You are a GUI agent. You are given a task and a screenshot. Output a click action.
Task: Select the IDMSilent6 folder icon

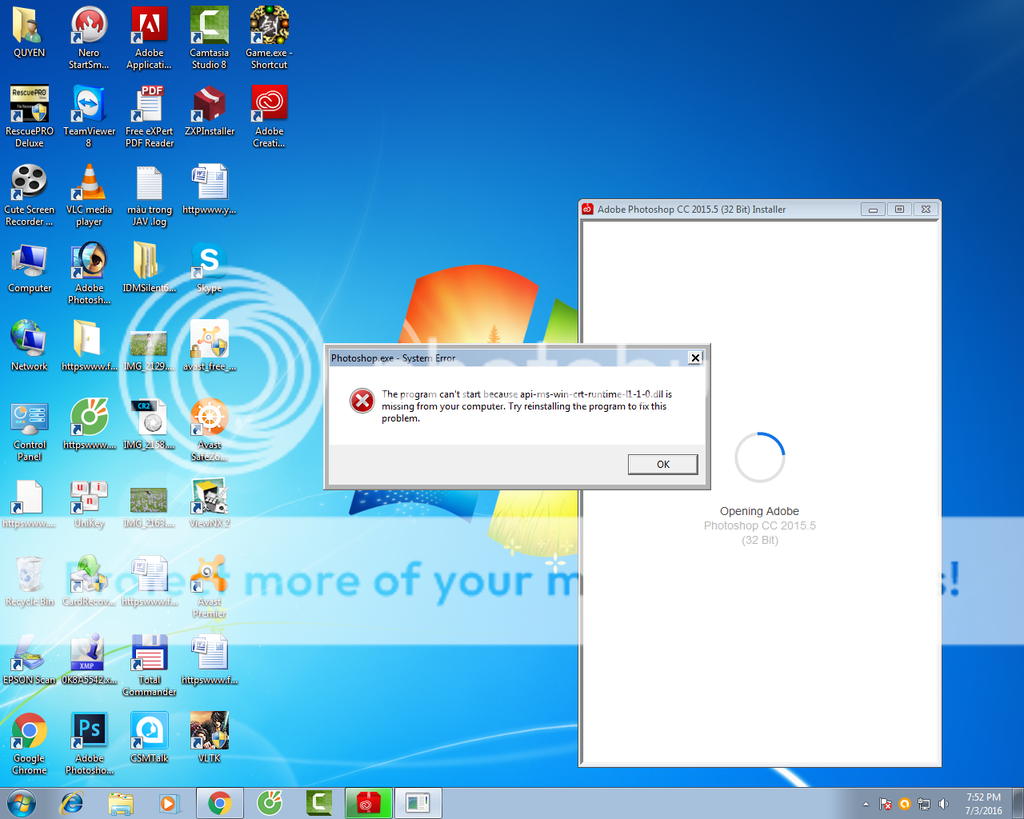coord(149,268)
